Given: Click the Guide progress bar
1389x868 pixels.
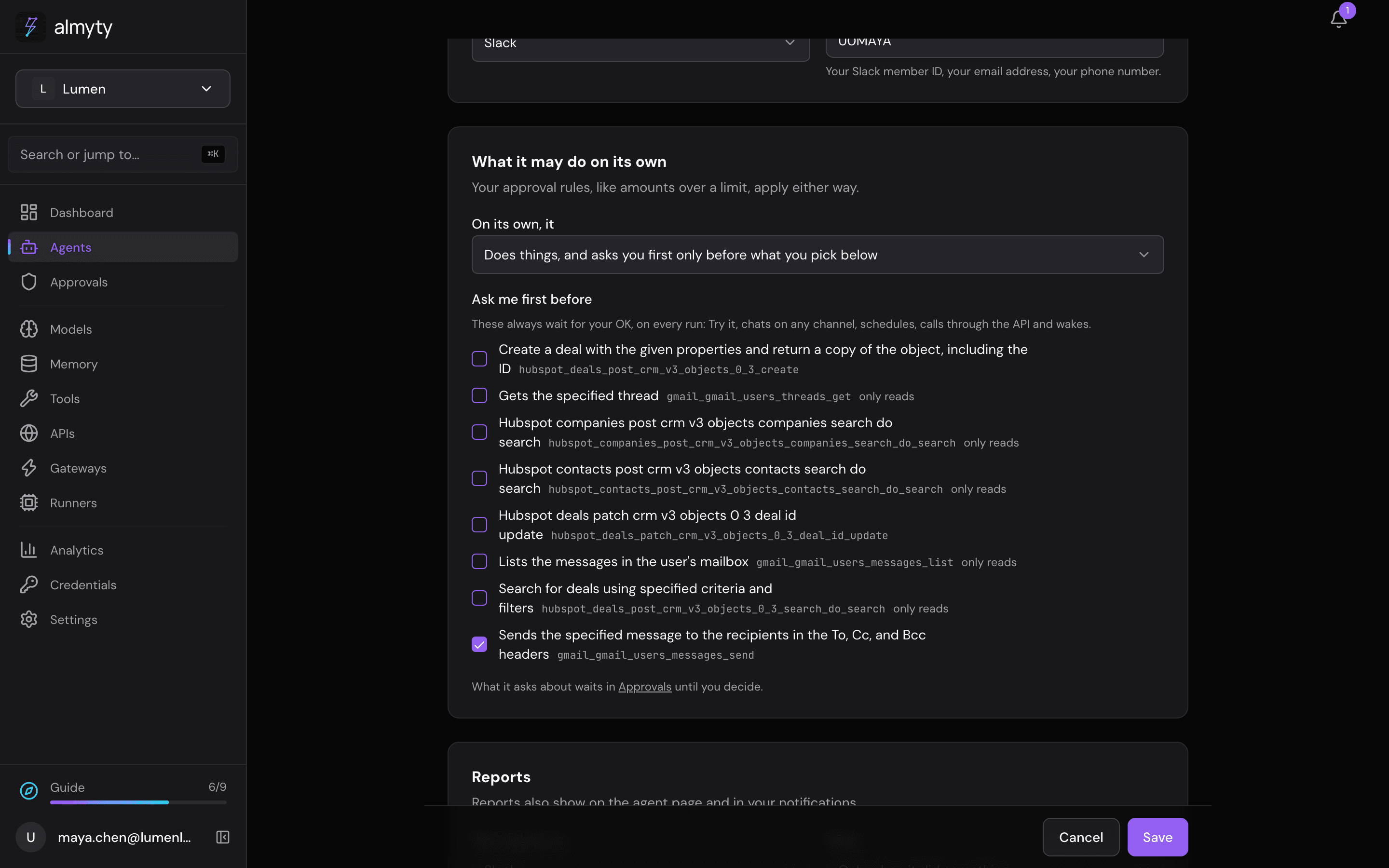Looking at the screenshot, I should pos(138,802).
